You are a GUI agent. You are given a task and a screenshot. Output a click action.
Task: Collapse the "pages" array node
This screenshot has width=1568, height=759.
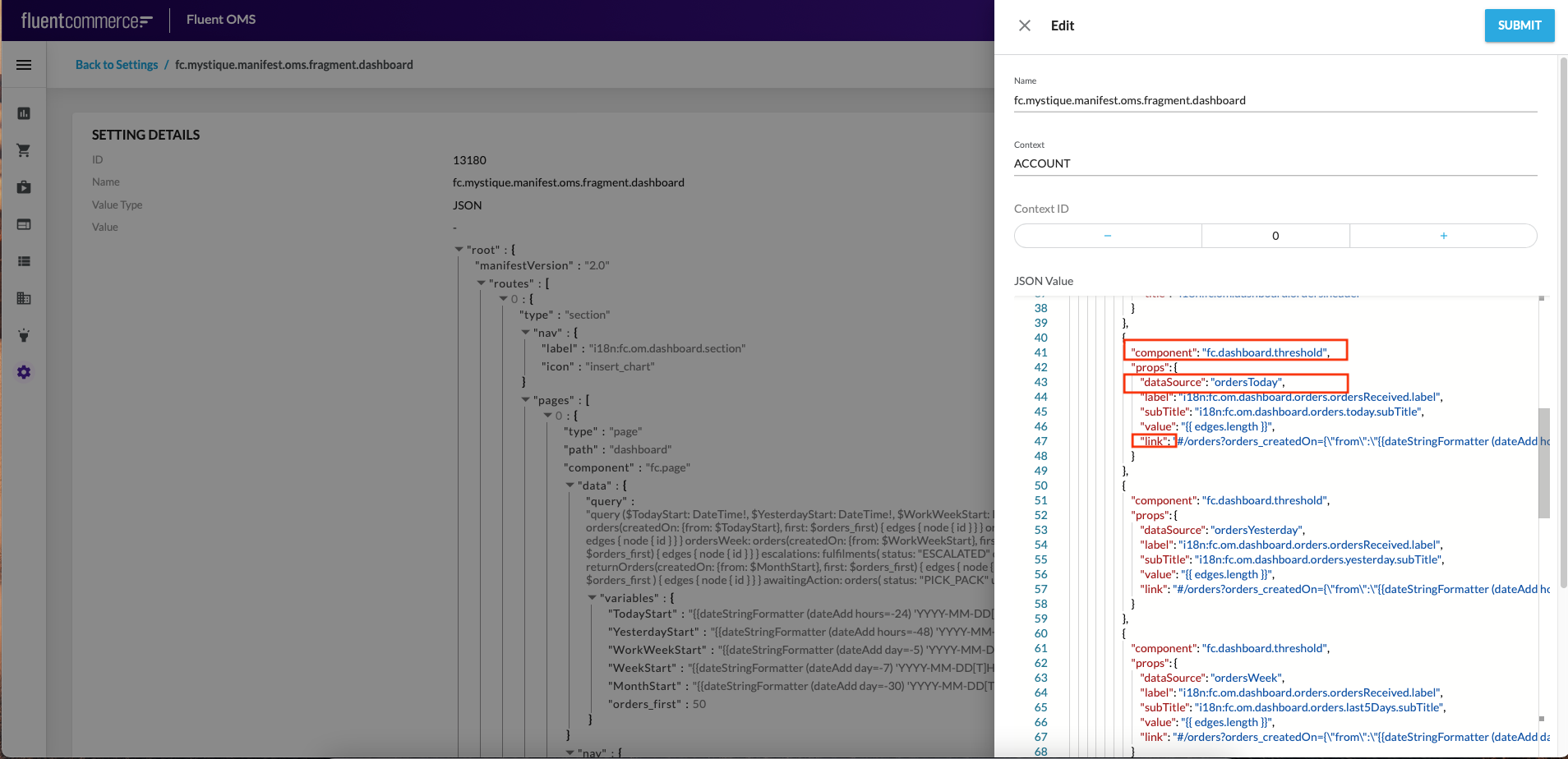click(x=525, y=400)
